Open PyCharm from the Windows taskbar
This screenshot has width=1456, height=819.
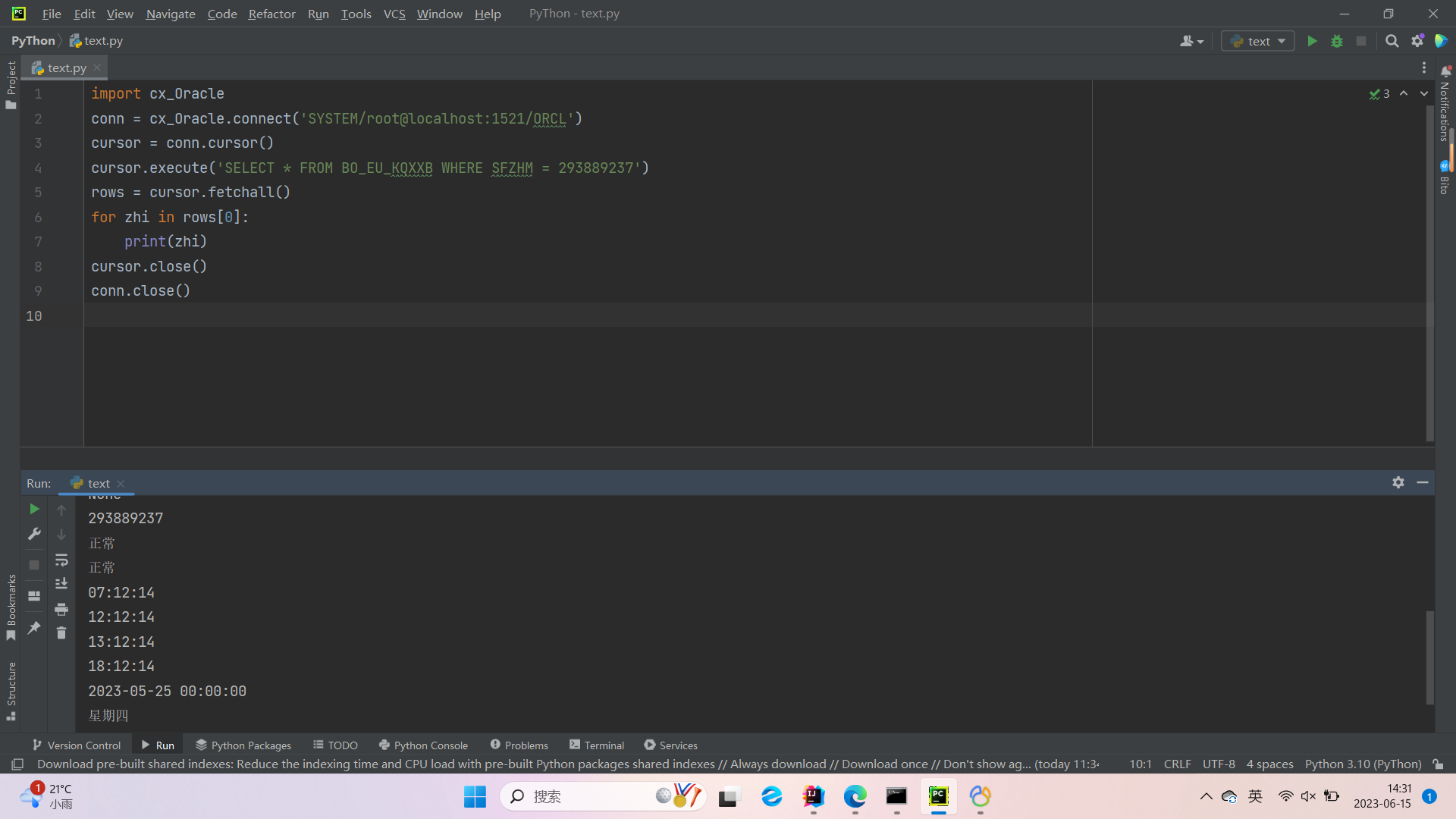click(x=938, y=796)
